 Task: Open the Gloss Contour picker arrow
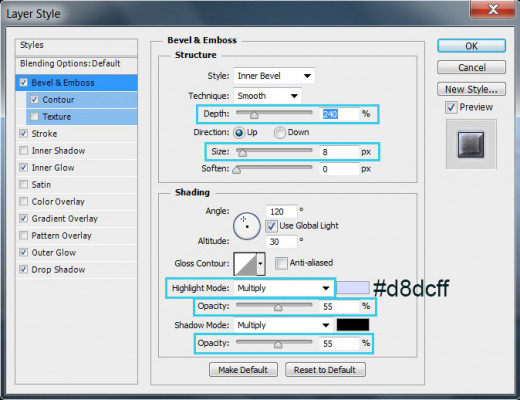pos(261,264)
